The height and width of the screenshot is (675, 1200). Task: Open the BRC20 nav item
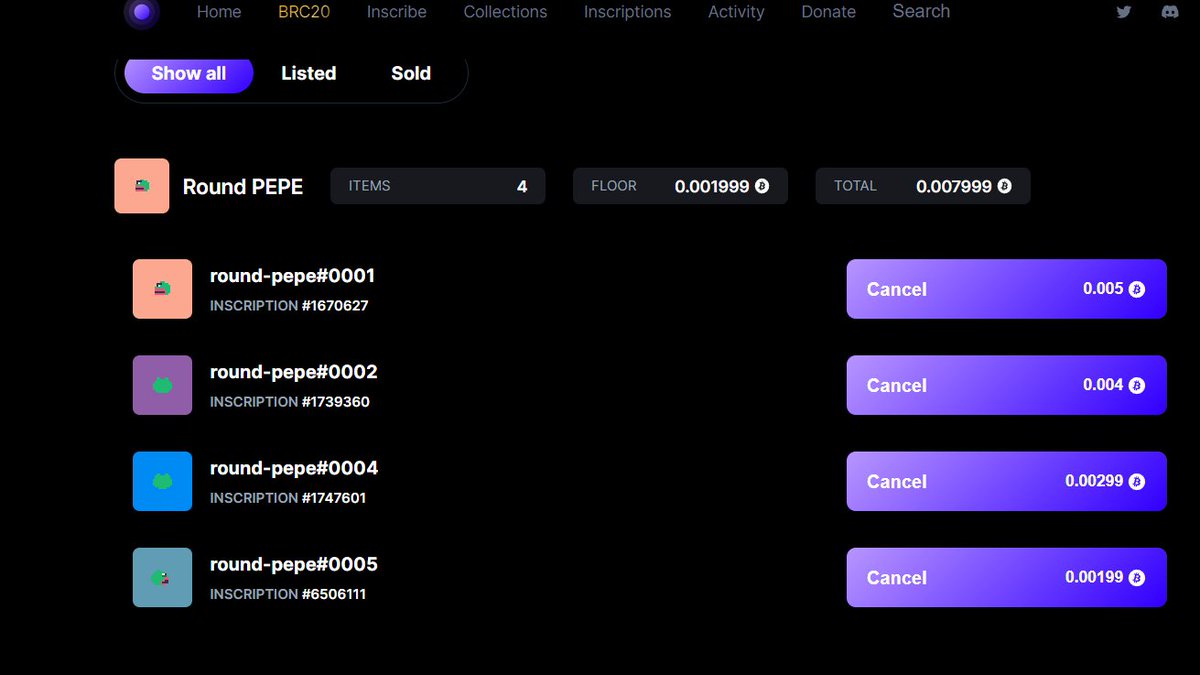click(304, 12)
